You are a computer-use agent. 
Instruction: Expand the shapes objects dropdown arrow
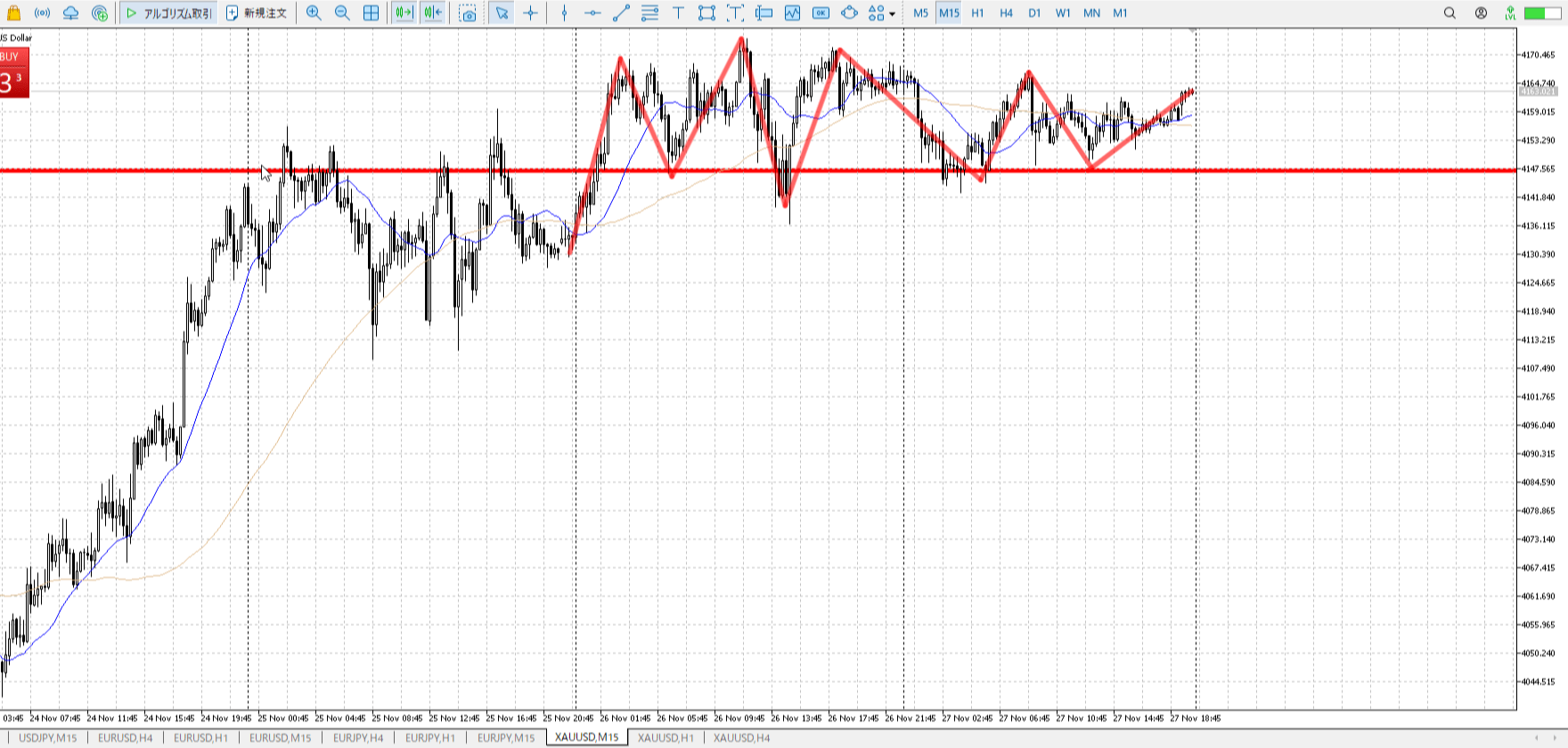892,14
